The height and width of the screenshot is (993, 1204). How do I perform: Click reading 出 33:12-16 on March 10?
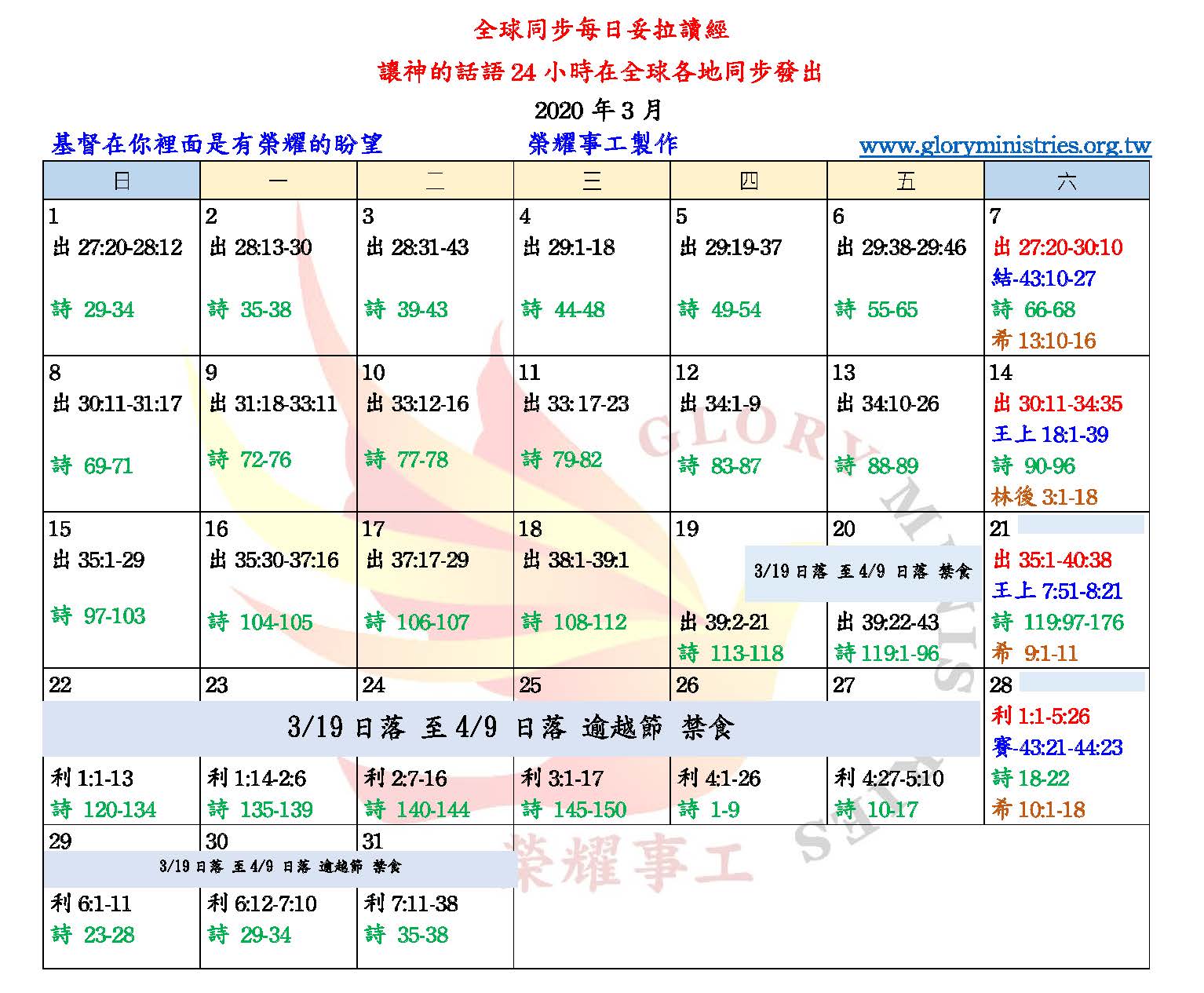[x=417, y=403]
